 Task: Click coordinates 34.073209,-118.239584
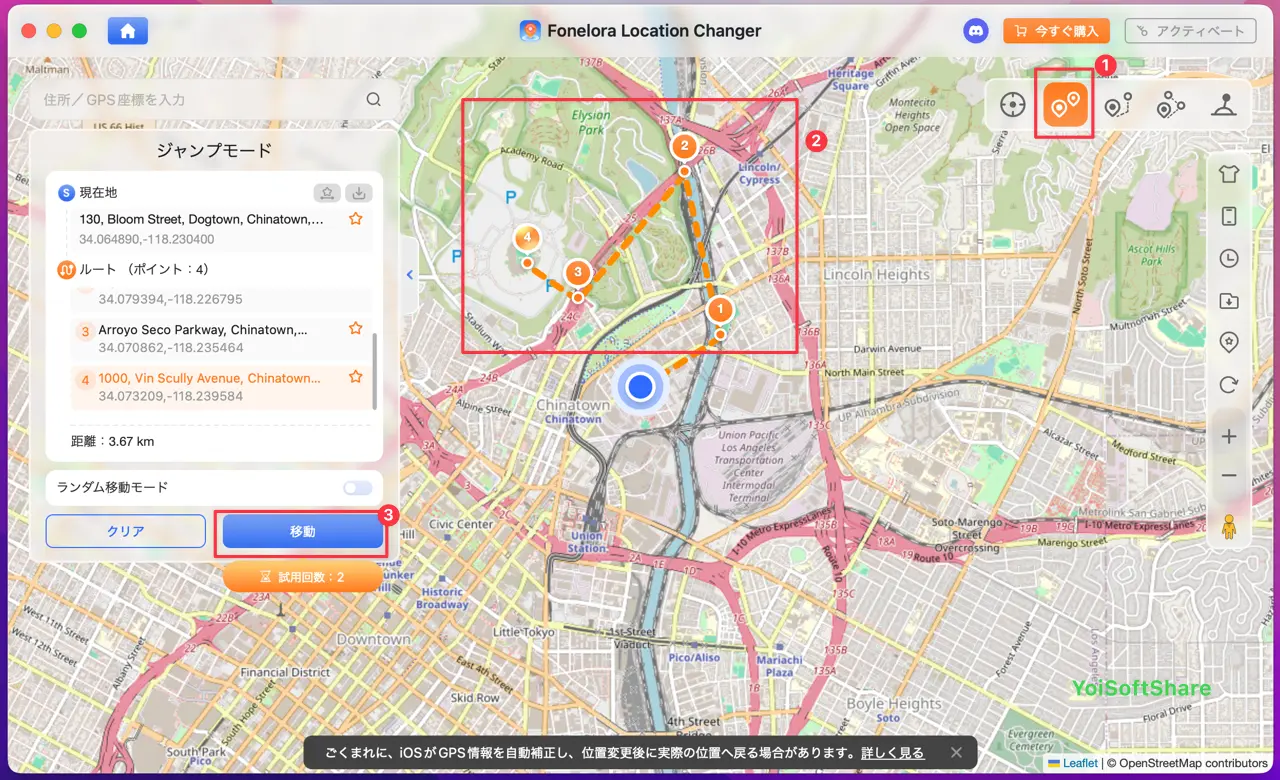[170, 396]
